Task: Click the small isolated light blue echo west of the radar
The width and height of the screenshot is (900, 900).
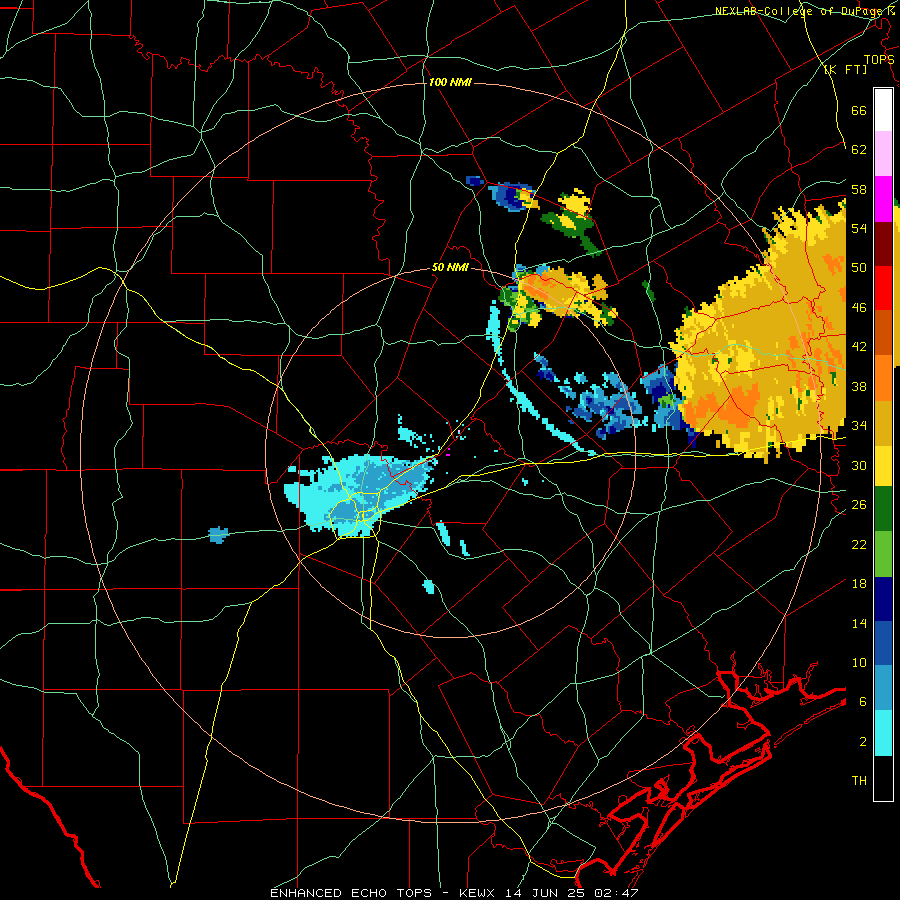Action: (x=218, y=535)
